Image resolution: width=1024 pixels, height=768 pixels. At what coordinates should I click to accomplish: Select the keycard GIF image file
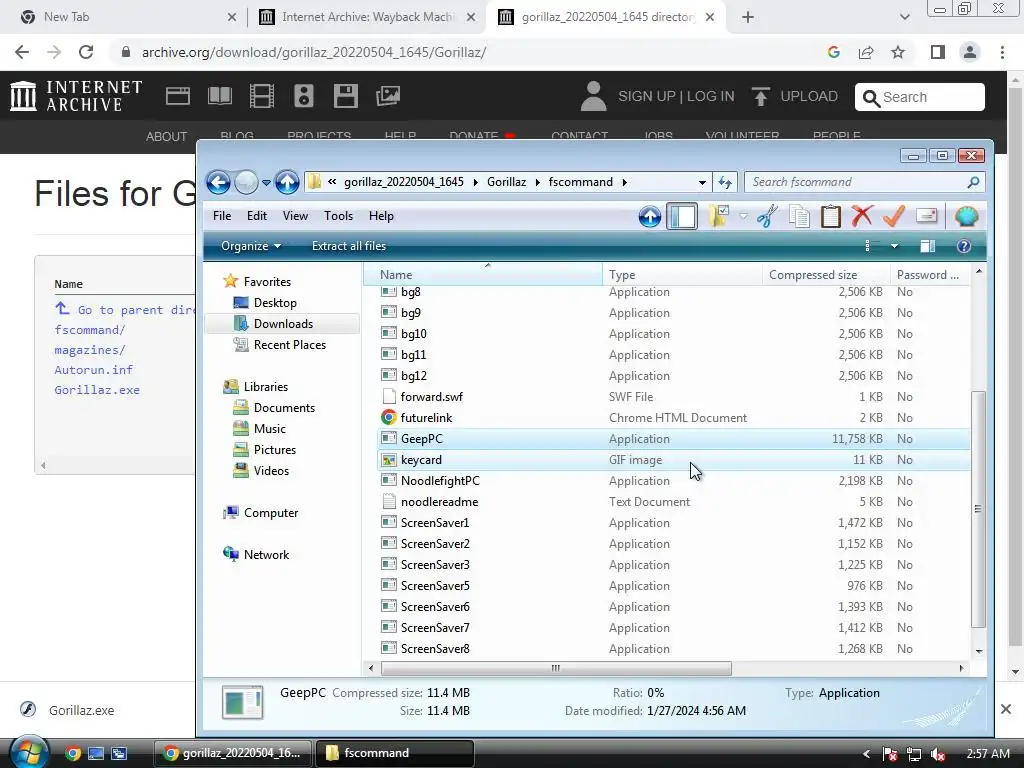click(x=674, y=460)
